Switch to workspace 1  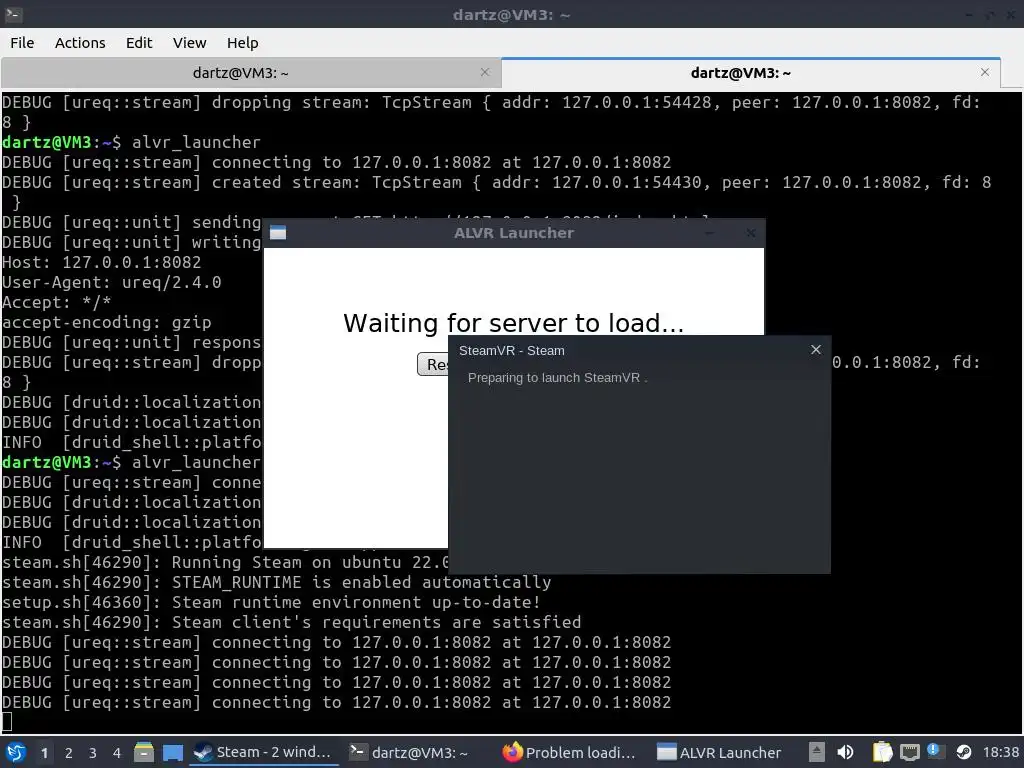44,753
